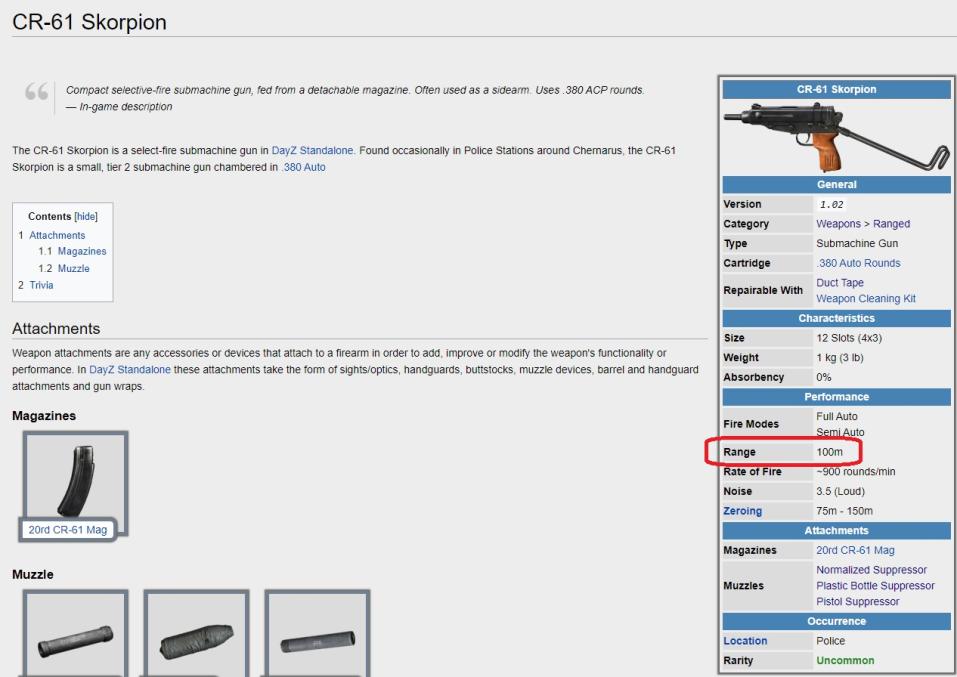Image resolution: width=957 pixels, height=677 pixels.
Task: Click the Full Auto fire mode text
Action: pyautogui.click(x=837, y=416)
